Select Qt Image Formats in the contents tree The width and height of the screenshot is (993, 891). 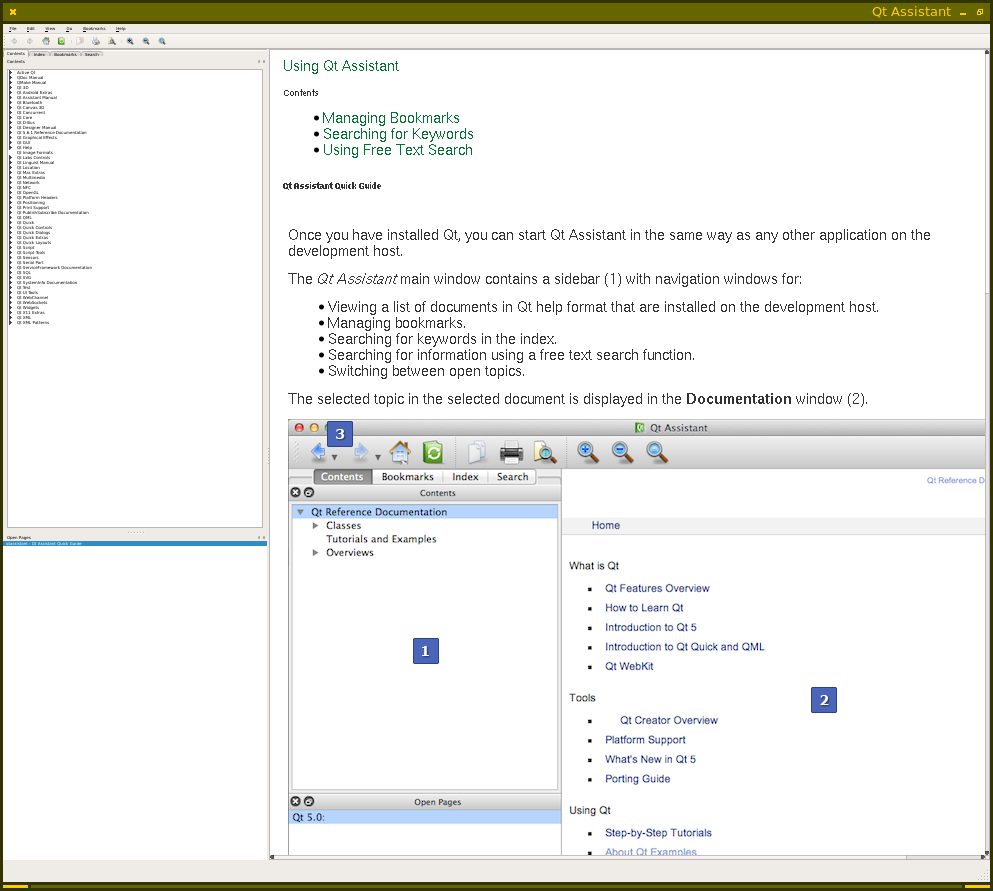35,153
